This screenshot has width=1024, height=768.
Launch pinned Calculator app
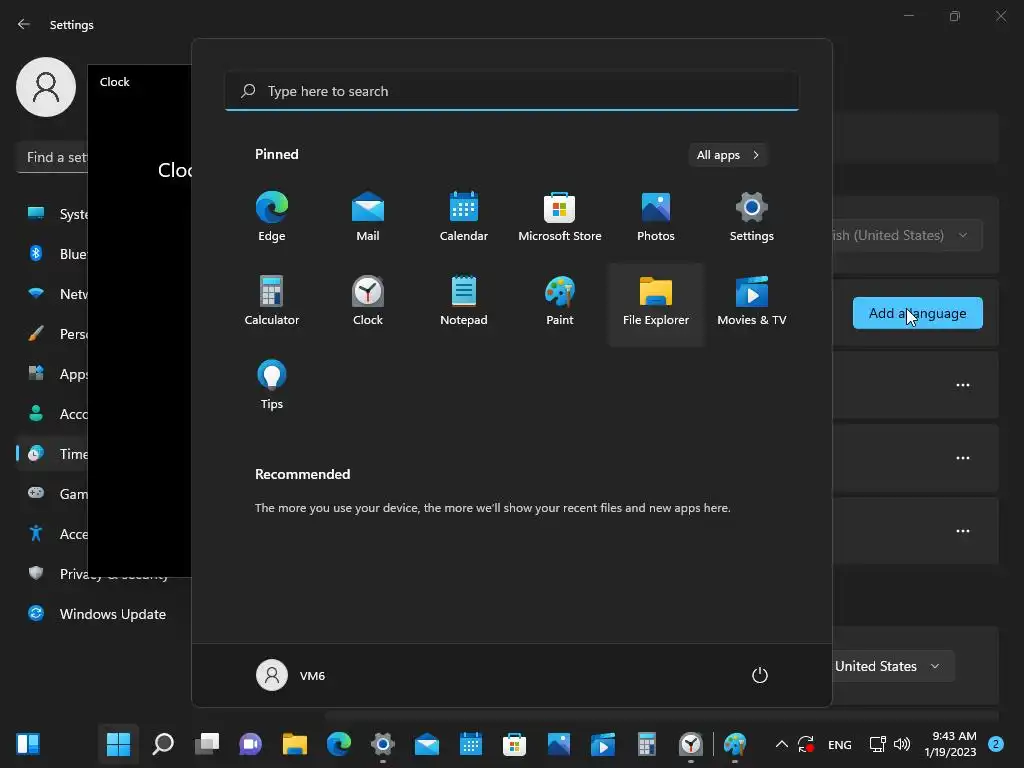click(272, 300)
